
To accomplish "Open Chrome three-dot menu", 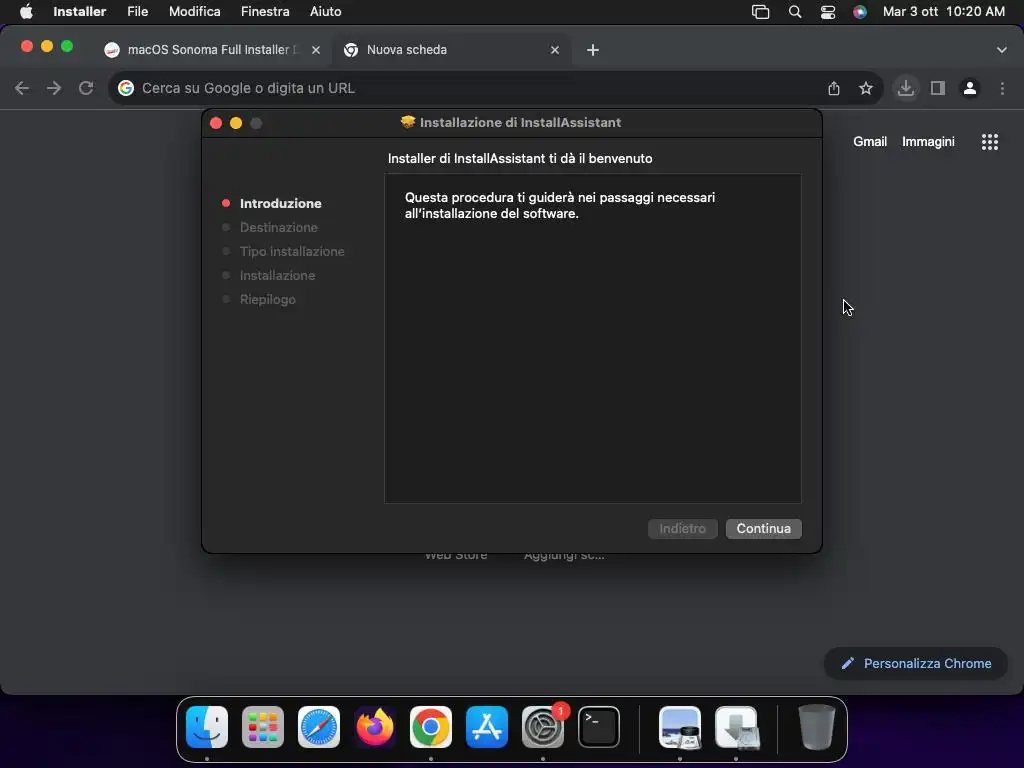I will [1002, 88].
